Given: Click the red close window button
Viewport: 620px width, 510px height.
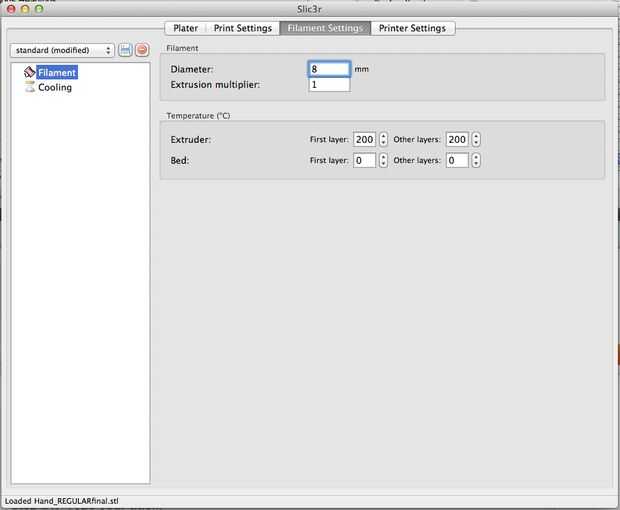Looking at the screenshot, I should point(11,8).
